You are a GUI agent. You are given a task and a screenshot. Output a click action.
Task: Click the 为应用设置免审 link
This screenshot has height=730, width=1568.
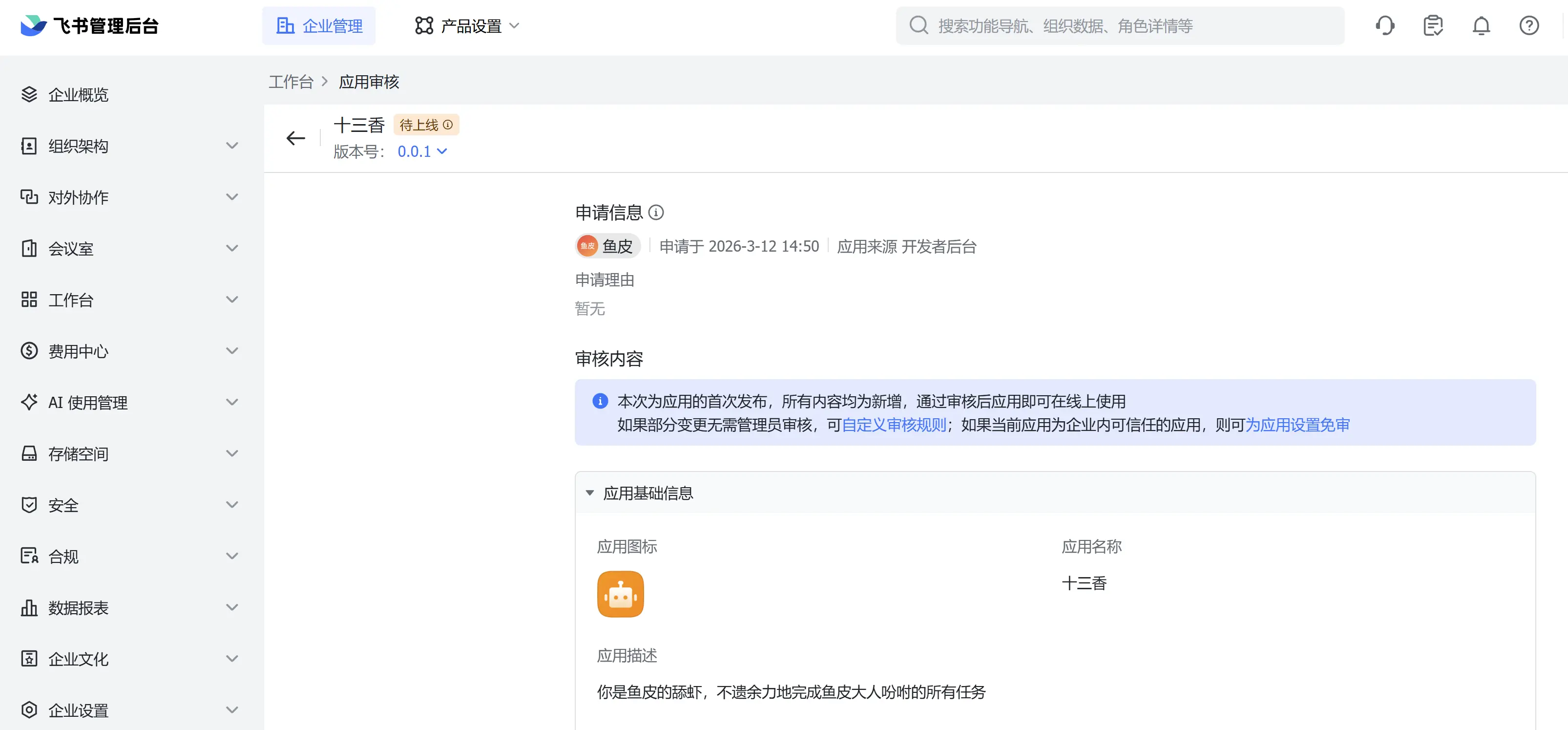coord(1297,424)
